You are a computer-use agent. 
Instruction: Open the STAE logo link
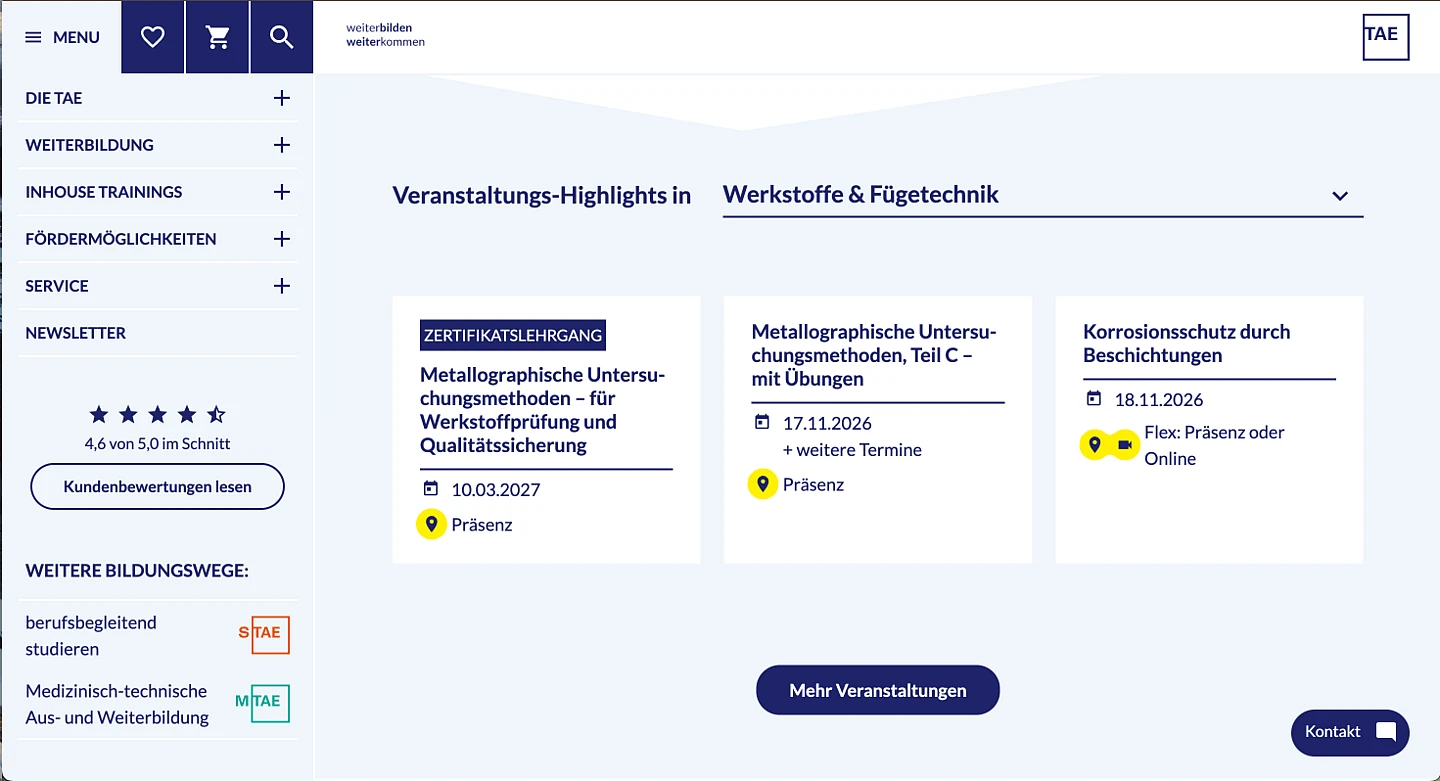pos(265,635)
